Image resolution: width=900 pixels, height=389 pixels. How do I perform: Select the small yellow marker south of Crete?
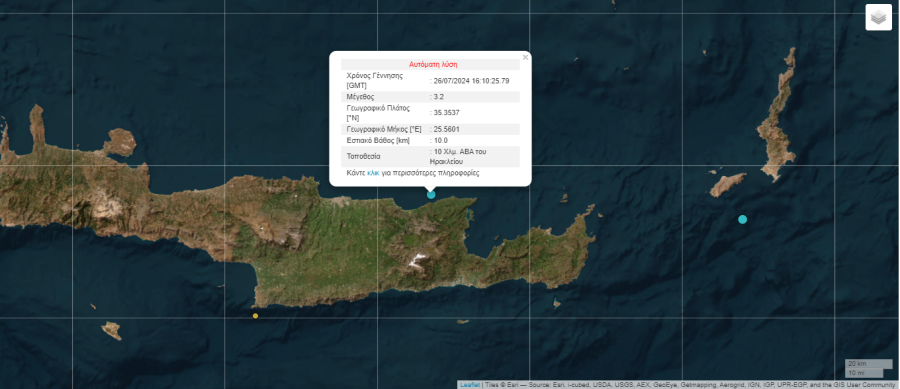pos(255,316)
